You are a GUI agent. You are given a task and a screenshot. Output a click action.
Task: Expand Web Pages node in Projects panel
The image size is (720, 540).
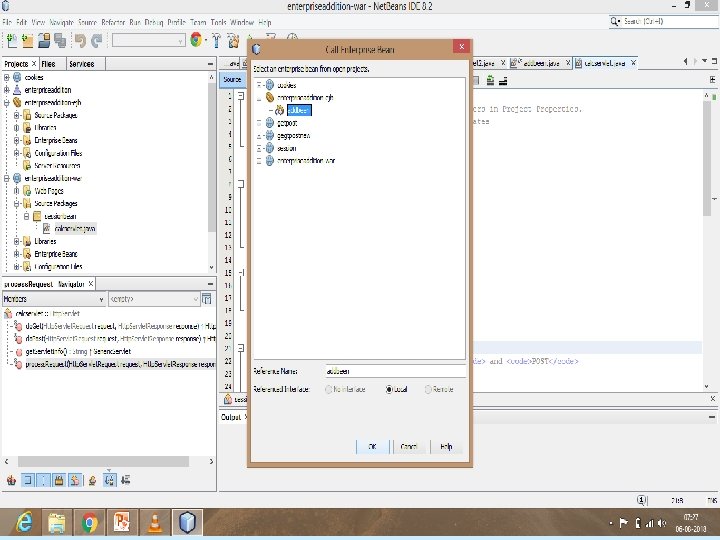point(17,191)
